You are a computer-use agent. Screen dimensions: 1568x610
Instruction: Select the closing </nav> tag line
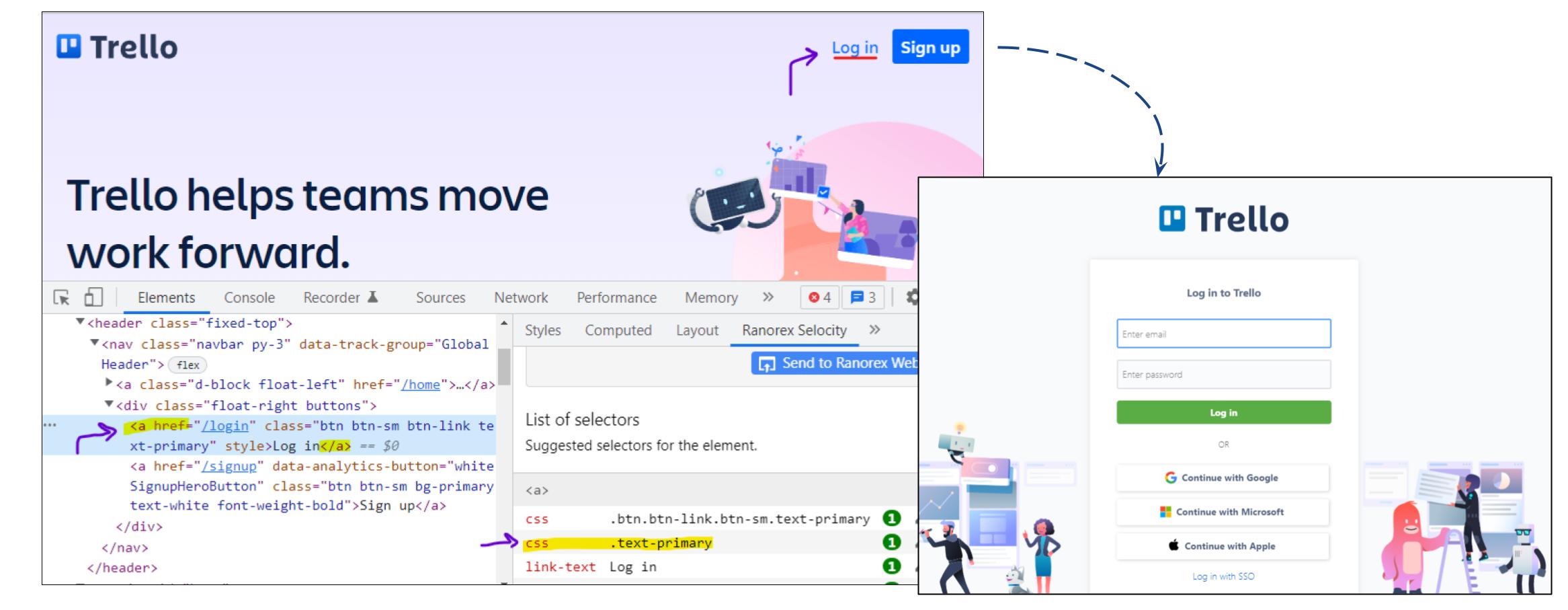point(125,547)
